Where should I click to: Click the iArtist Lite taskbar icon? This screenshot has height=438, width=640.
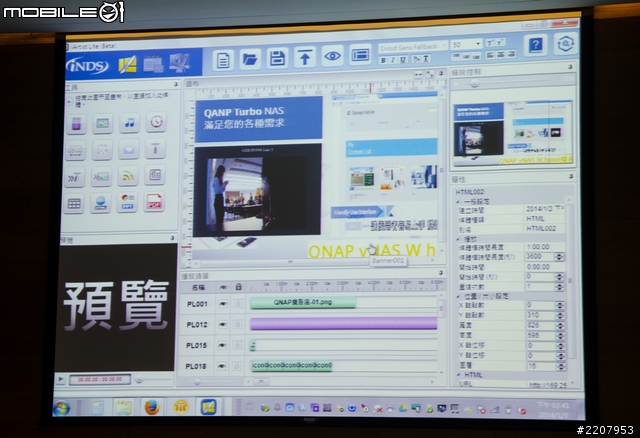click(208, 407)
